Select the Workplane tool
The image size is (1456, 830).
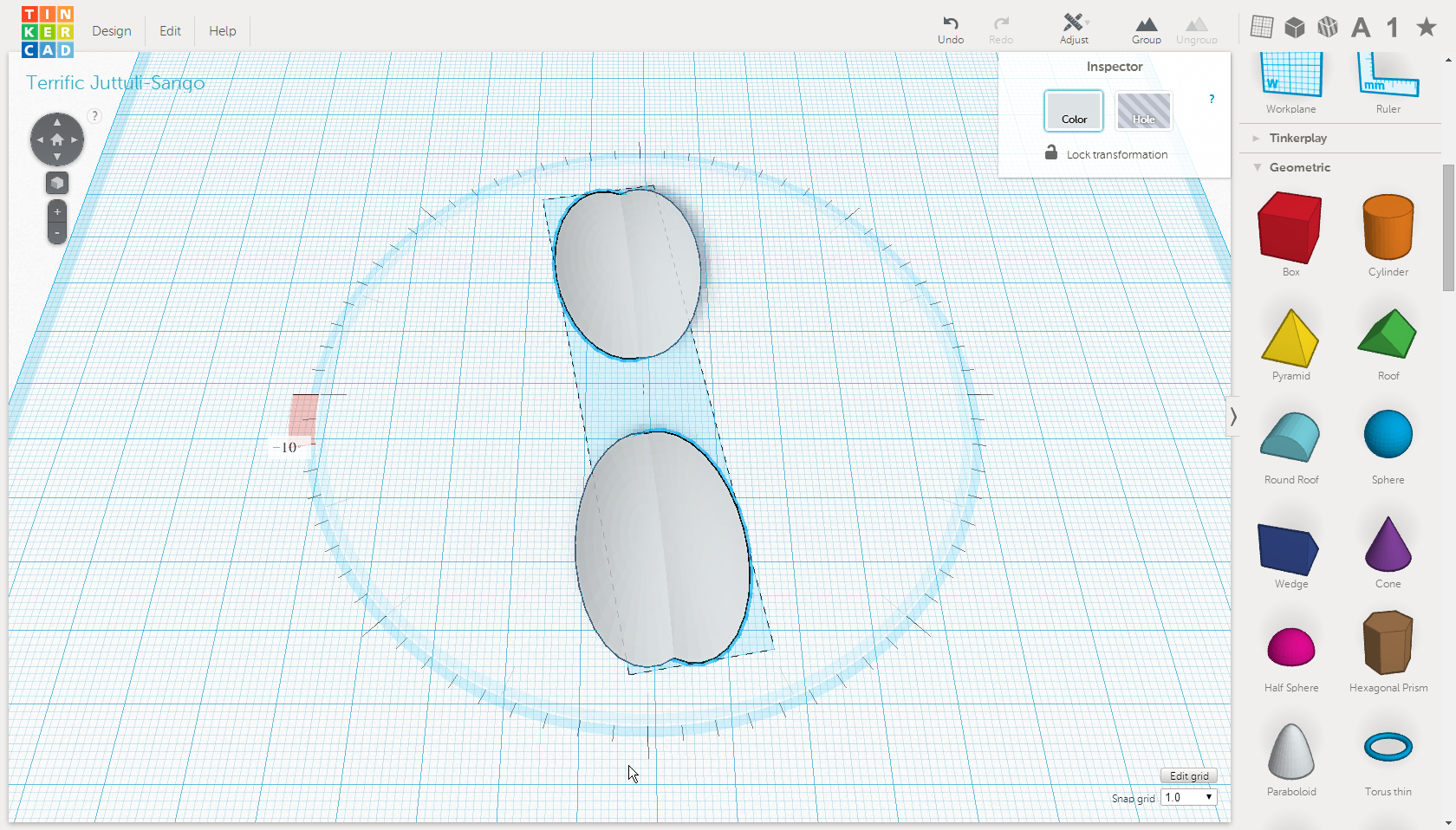1291,82
